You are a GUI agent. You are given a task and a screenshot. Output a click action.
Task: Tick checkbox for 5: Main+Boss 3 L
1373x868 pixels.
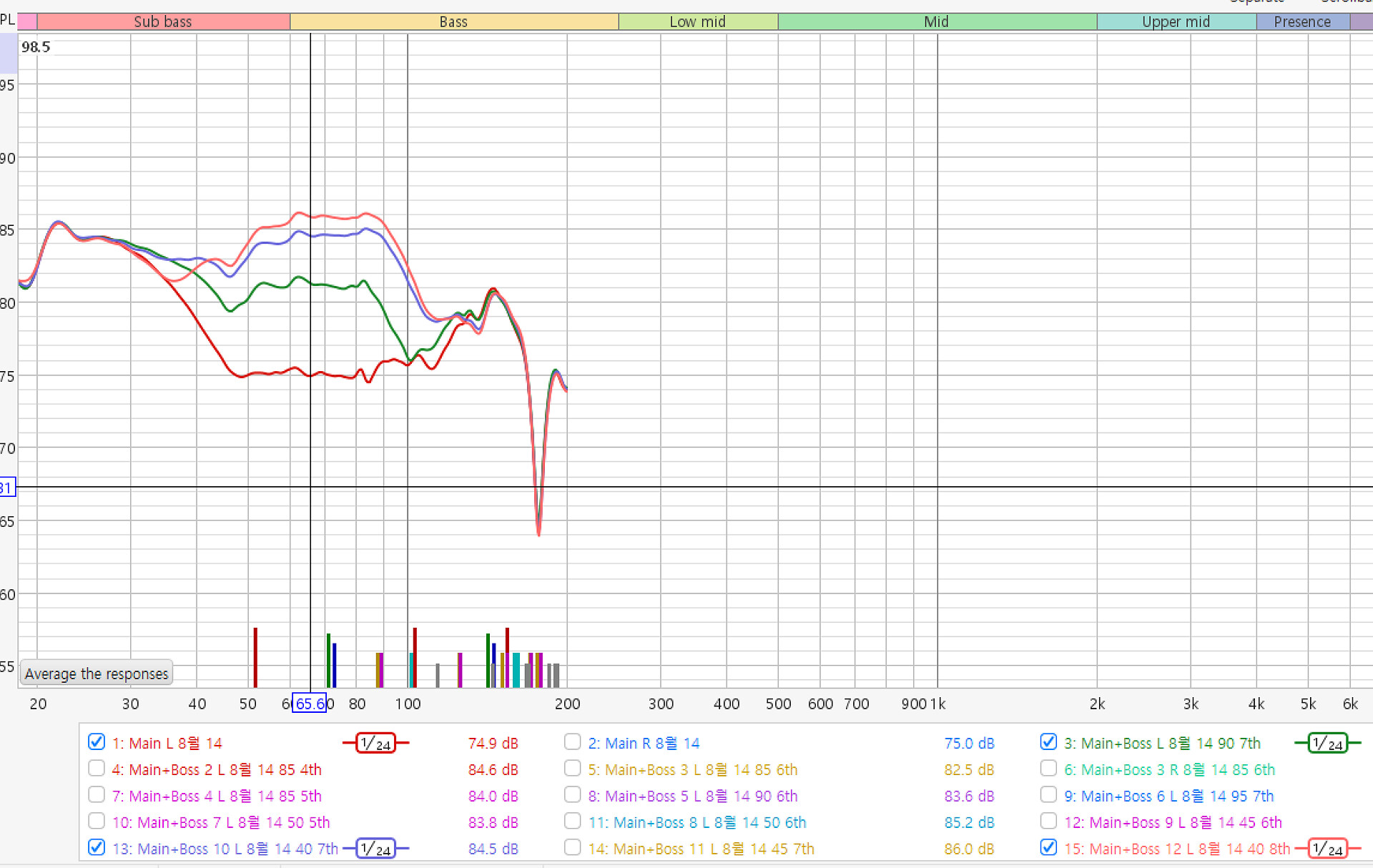click(x=572, y=769)
